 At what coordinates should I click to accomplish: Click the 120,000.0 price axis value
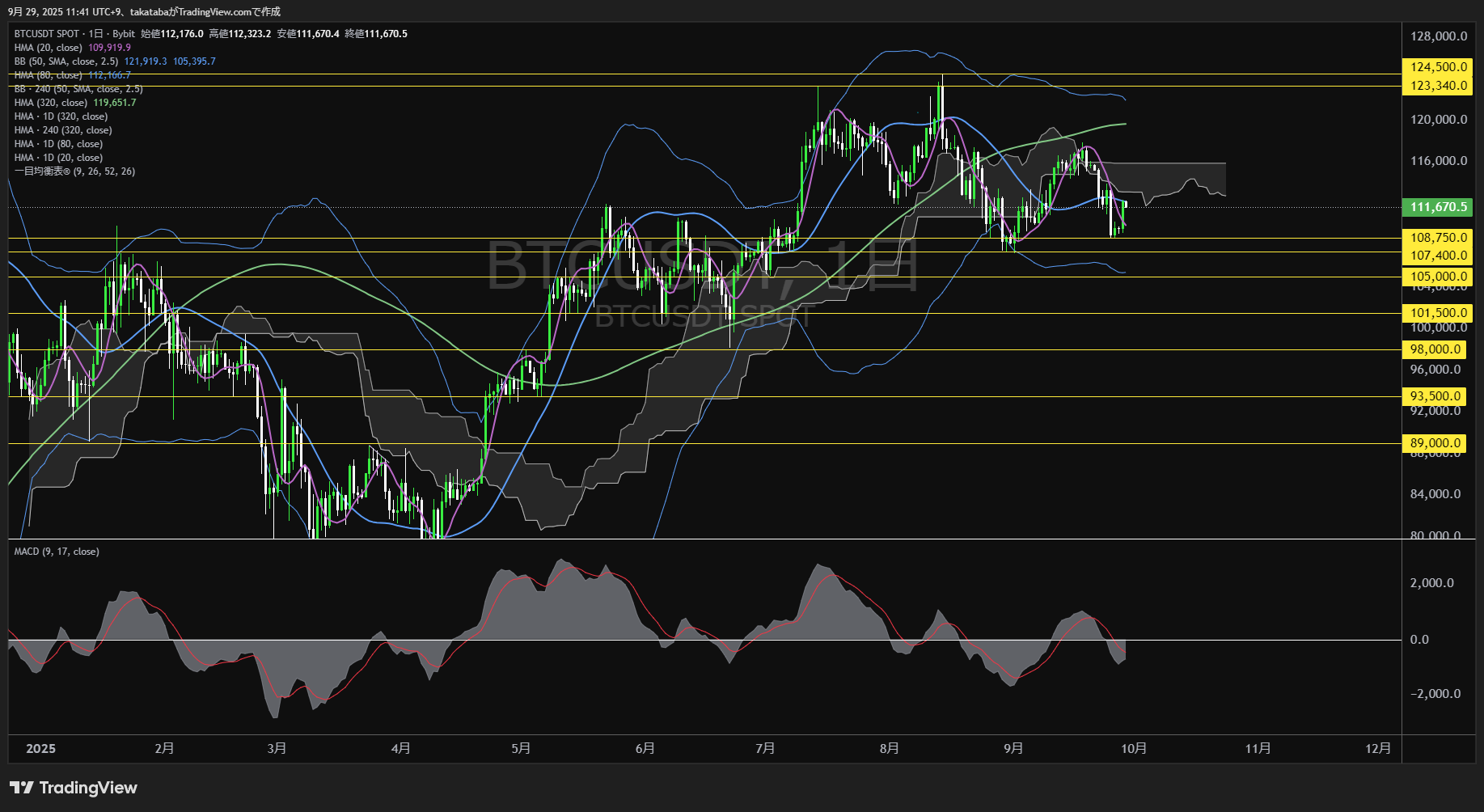point(1439,120)
